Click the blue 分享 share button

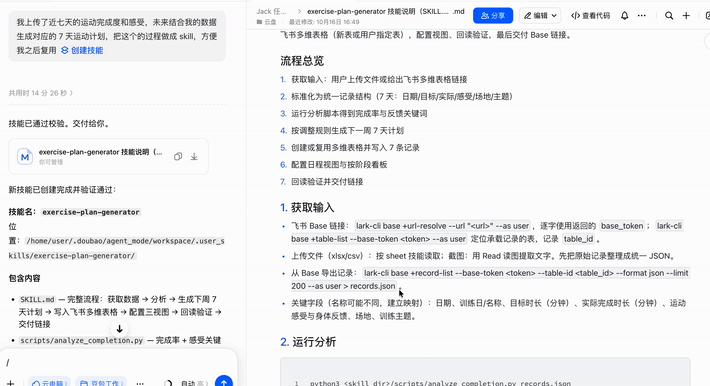pyautogui.click(x=493, y=15)
